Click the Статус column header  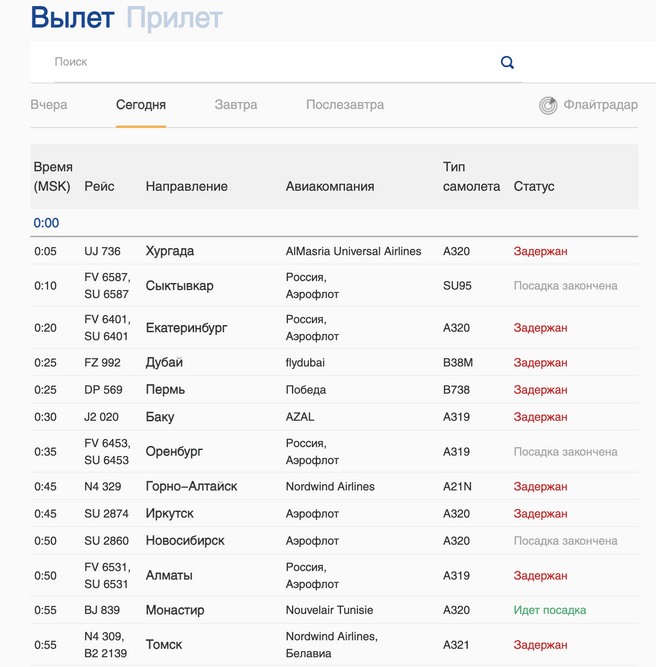pyautogui.click(x=534, y=186)
